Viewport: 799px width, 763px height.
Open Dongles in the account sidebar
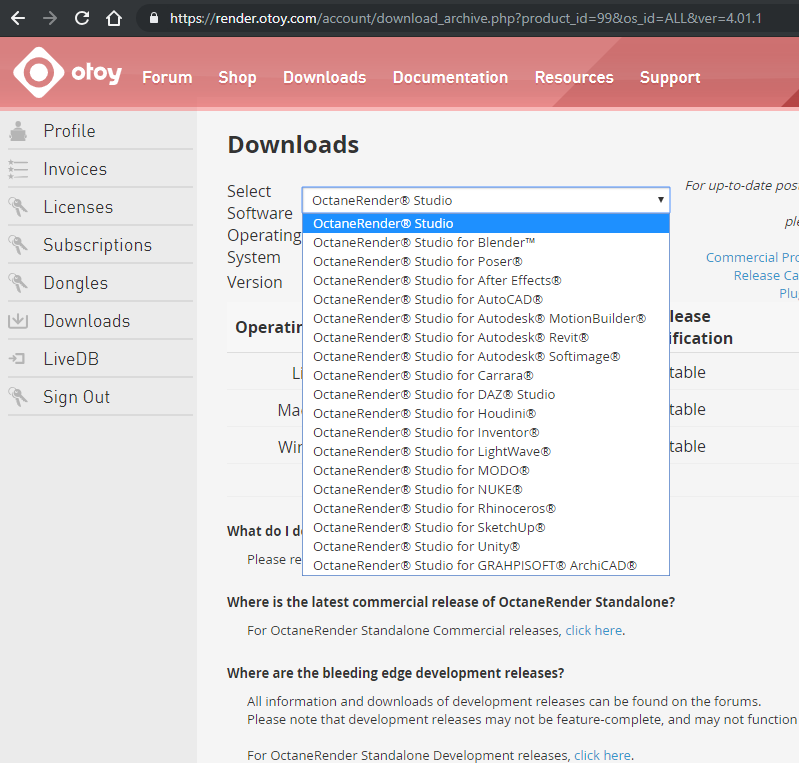pyautogui.click(x=75, y=283)
